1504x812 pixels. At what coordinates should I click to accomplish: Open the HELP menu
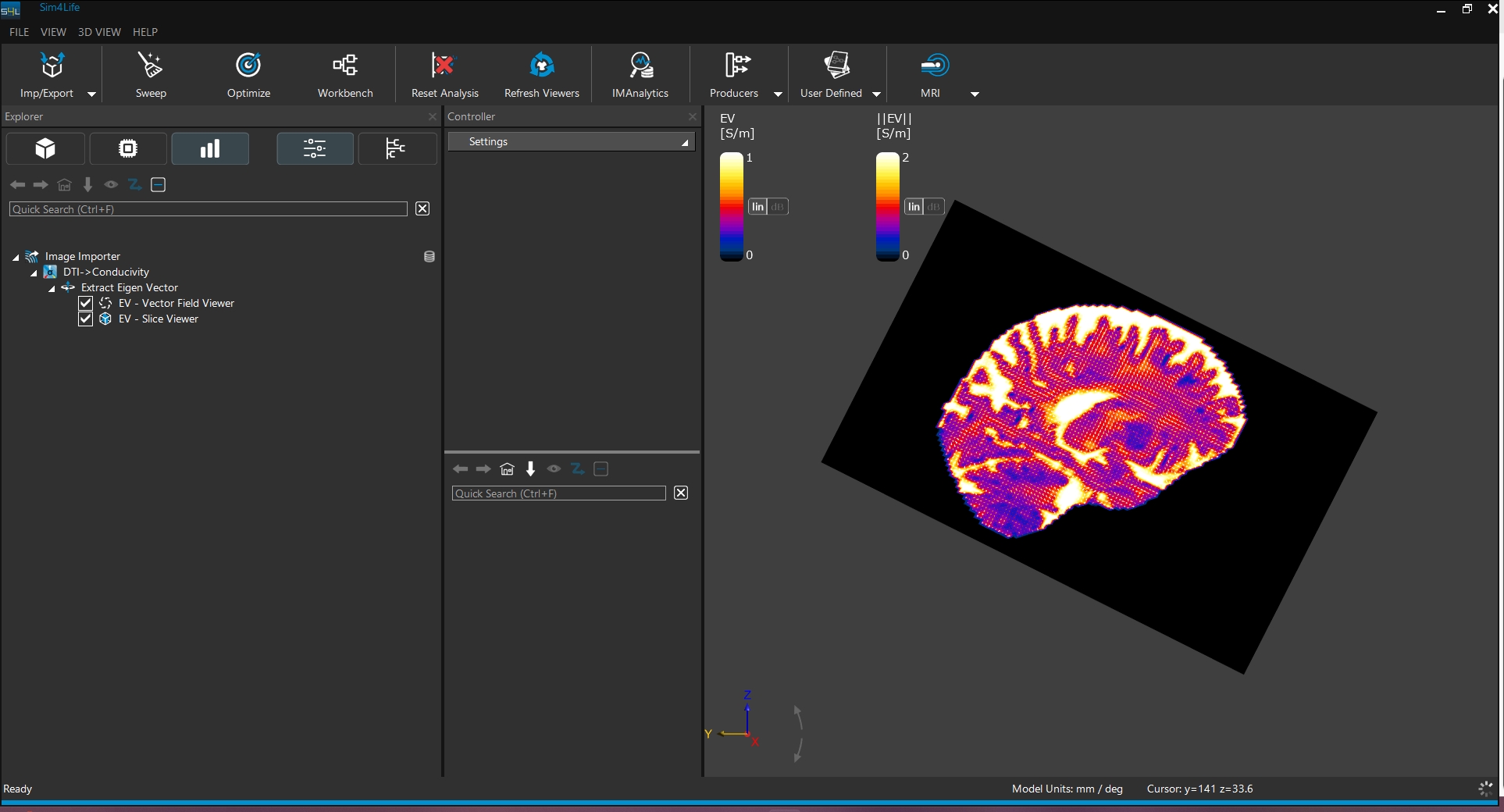(145, 32)
